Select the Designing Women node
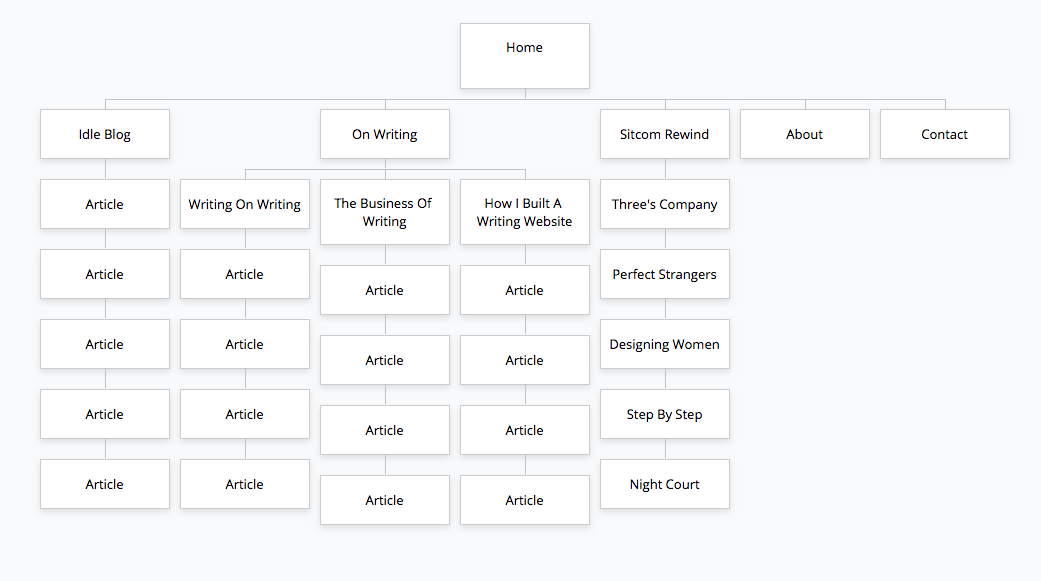1041x581 pixels. click(x=665, y=344)
